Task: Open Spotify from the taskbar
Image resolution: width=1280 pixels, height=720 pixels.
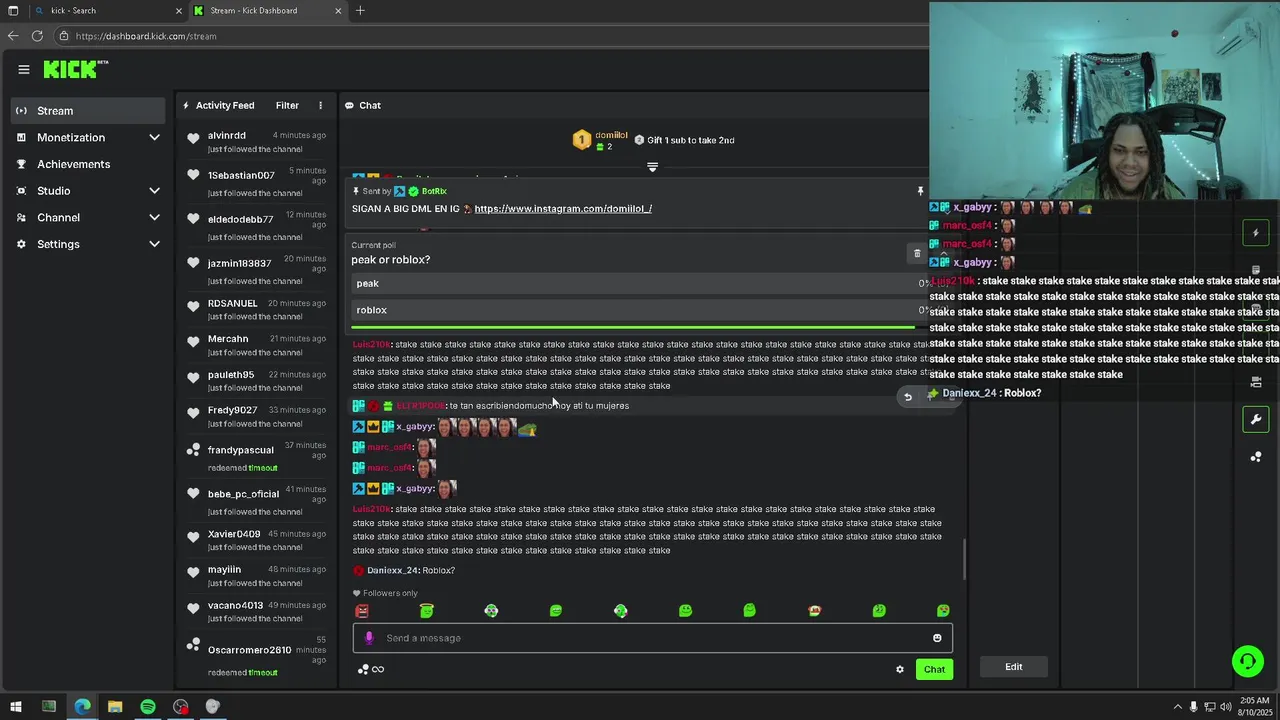Action: pyautogui.click(x=148, y=707)
